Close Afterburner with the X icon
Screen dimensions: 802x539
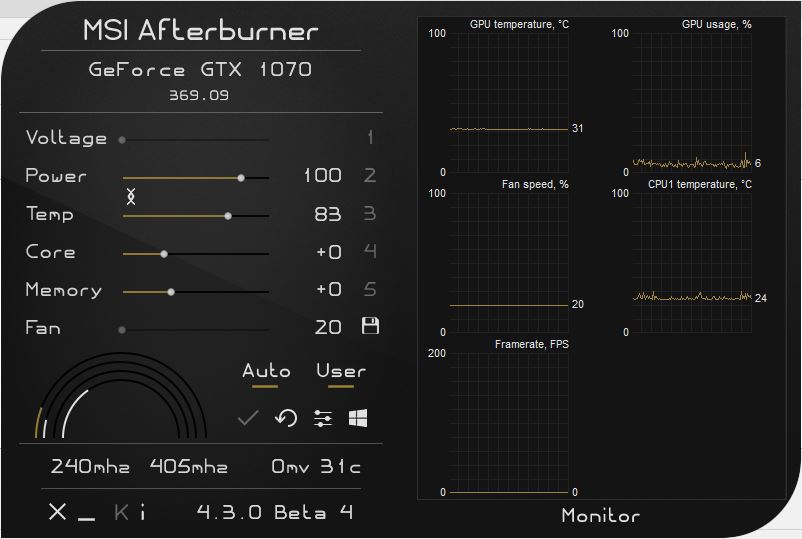pyautogui.click(x=57, y=511)
